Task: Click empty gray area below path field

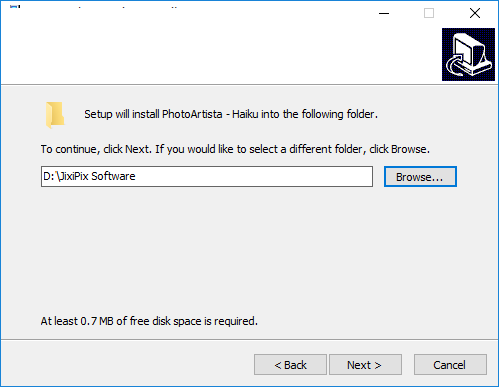Action: (x=247, y=247)
